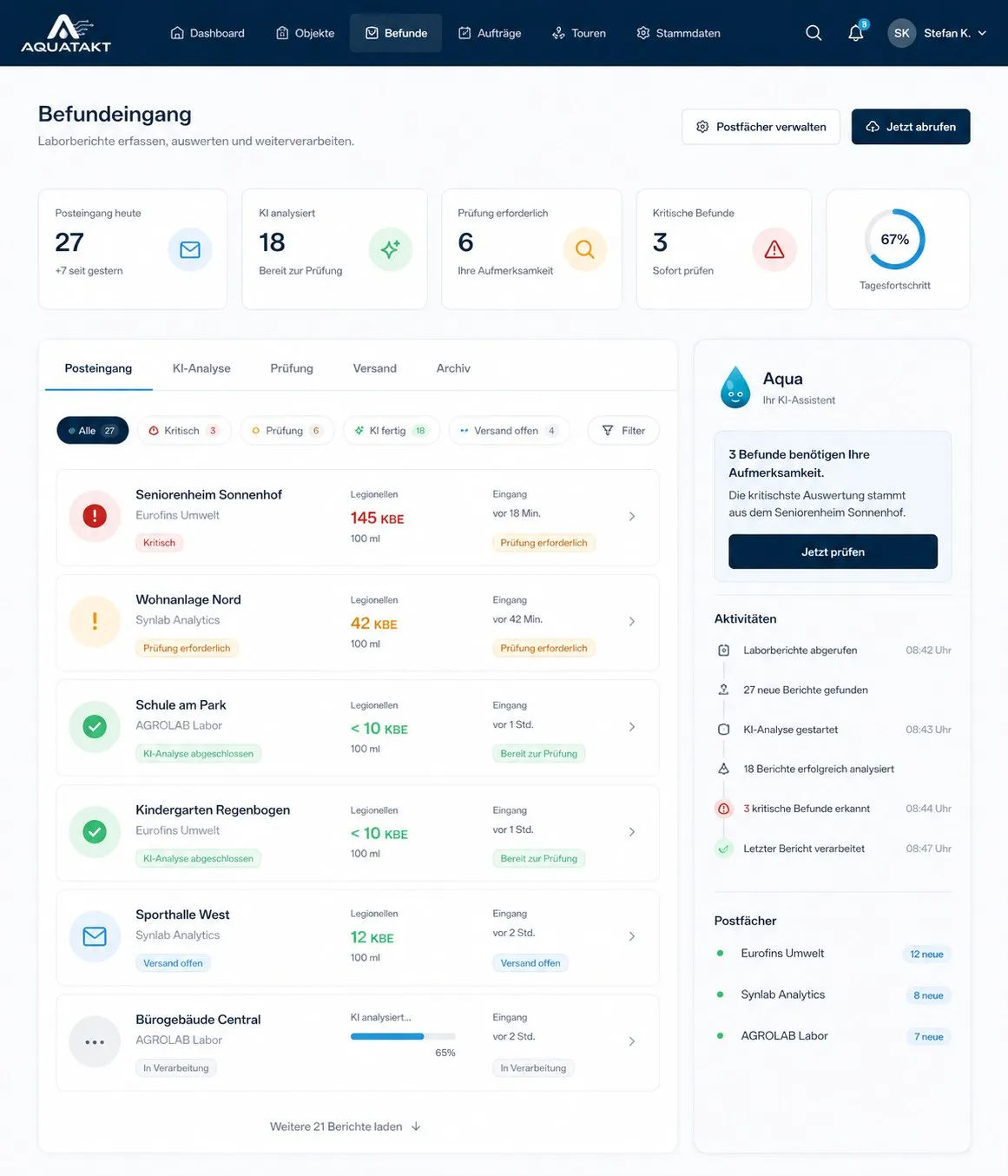Click Jetzt abrufen button
Image resolution: width=1008 pixels, height=1176 pixels.
click(911, 127)
